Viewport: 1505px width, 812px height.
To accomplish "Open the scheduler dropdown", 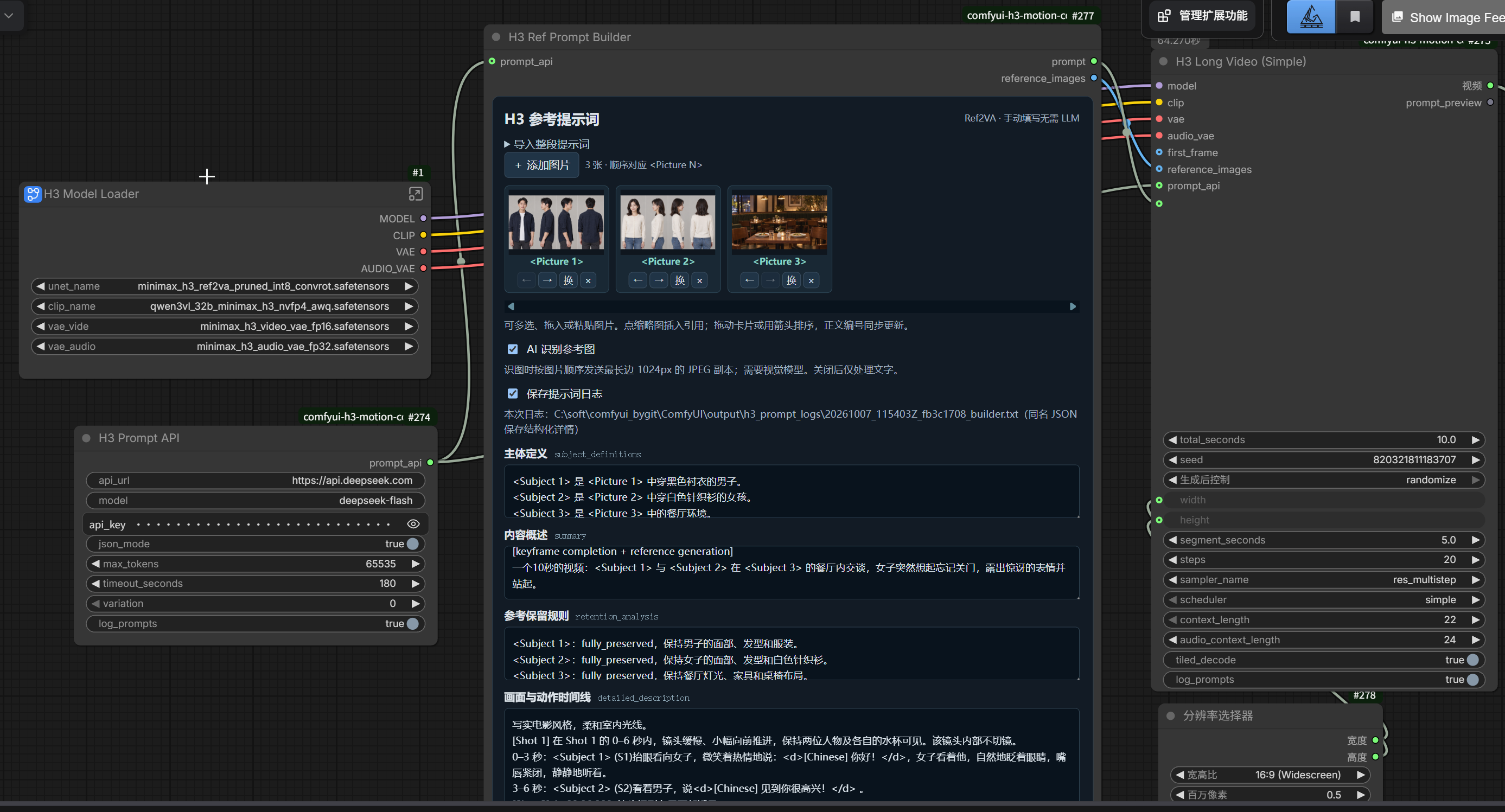I will click(x=1324, y=600).
